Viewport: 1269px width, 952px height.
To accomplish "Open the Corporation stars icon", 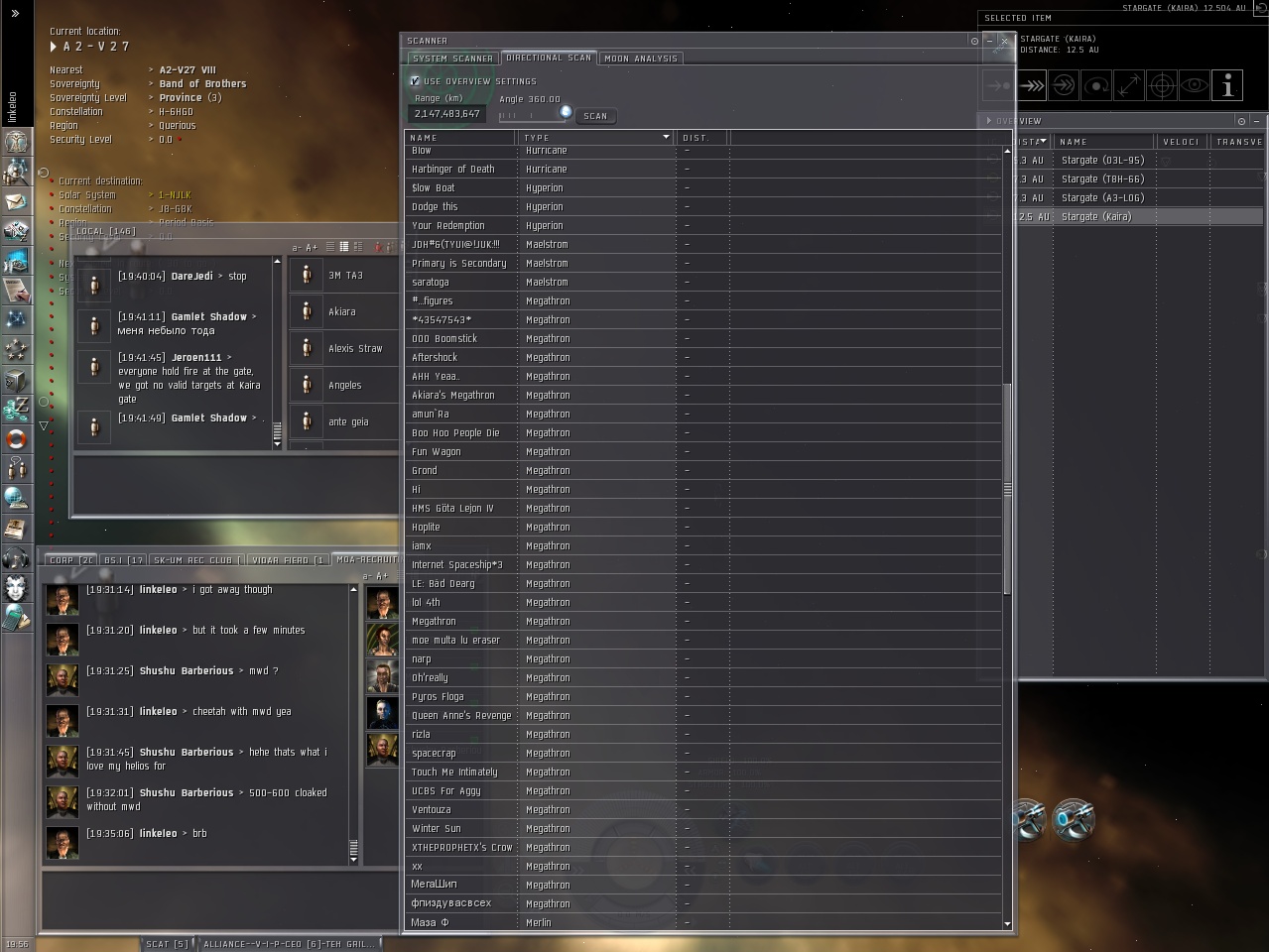I will point(16,349).
